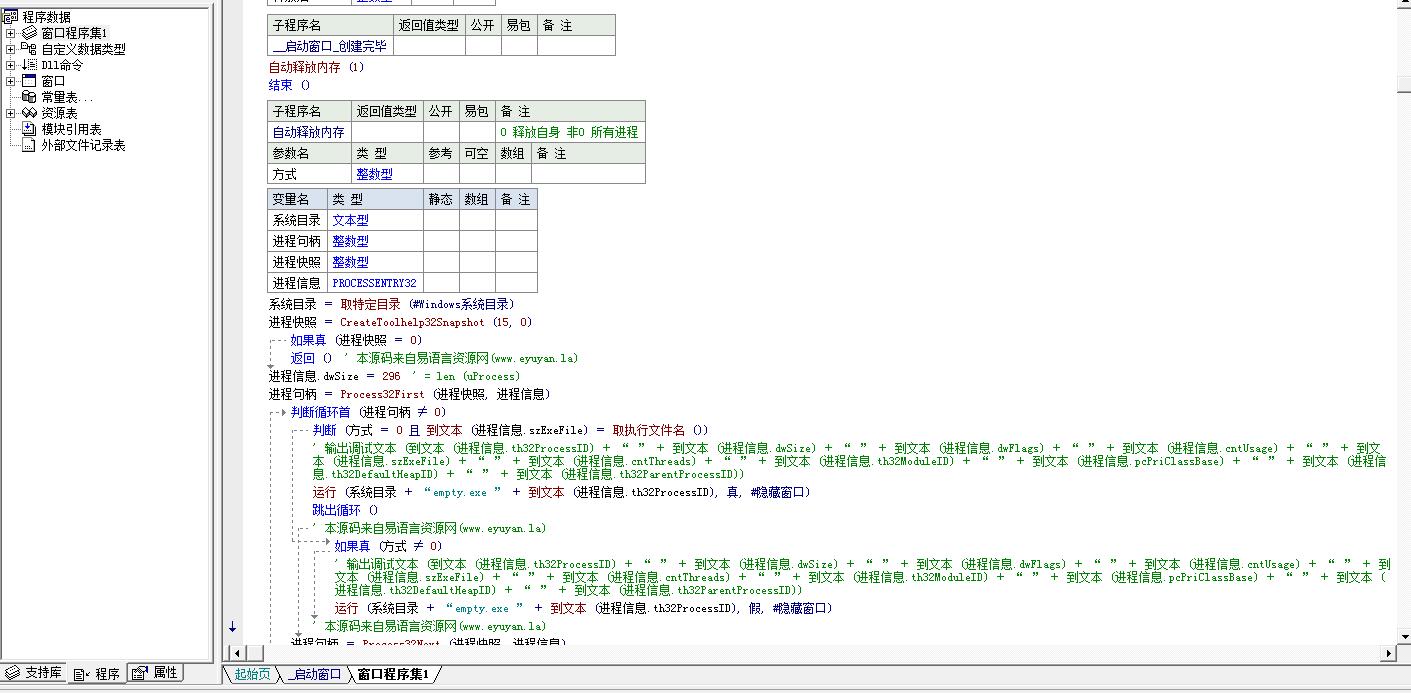Open the 外部文件记录表 page icon

(29, 145)
